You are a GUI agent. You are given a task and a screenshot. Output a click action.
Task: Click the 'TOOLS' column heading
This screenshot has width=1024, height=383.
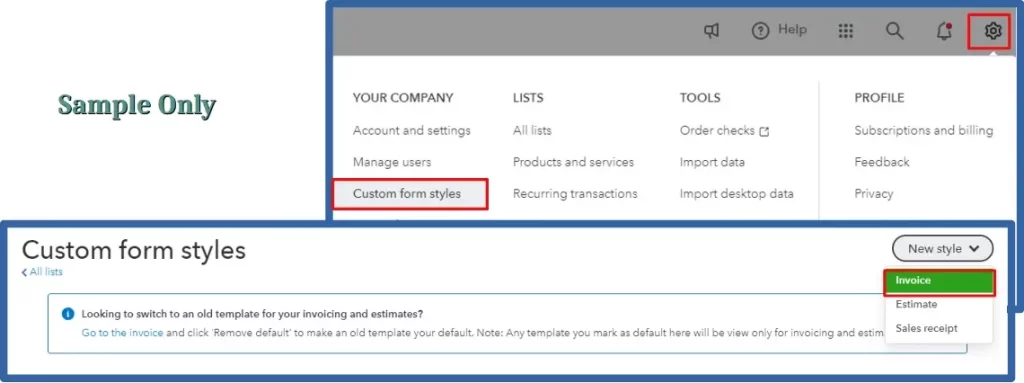(700, 98)
